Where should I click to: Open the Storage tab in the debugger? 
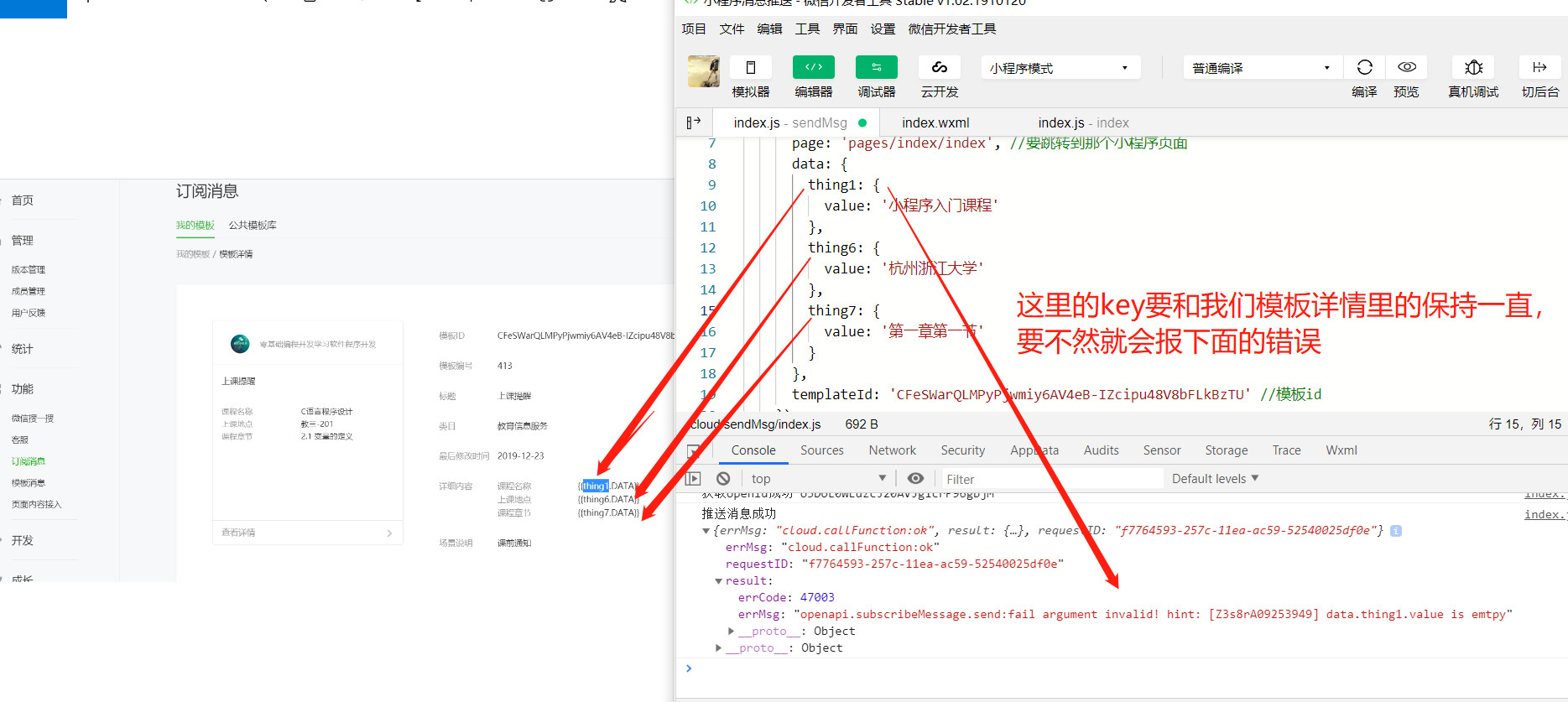(x=1227, y=450)
